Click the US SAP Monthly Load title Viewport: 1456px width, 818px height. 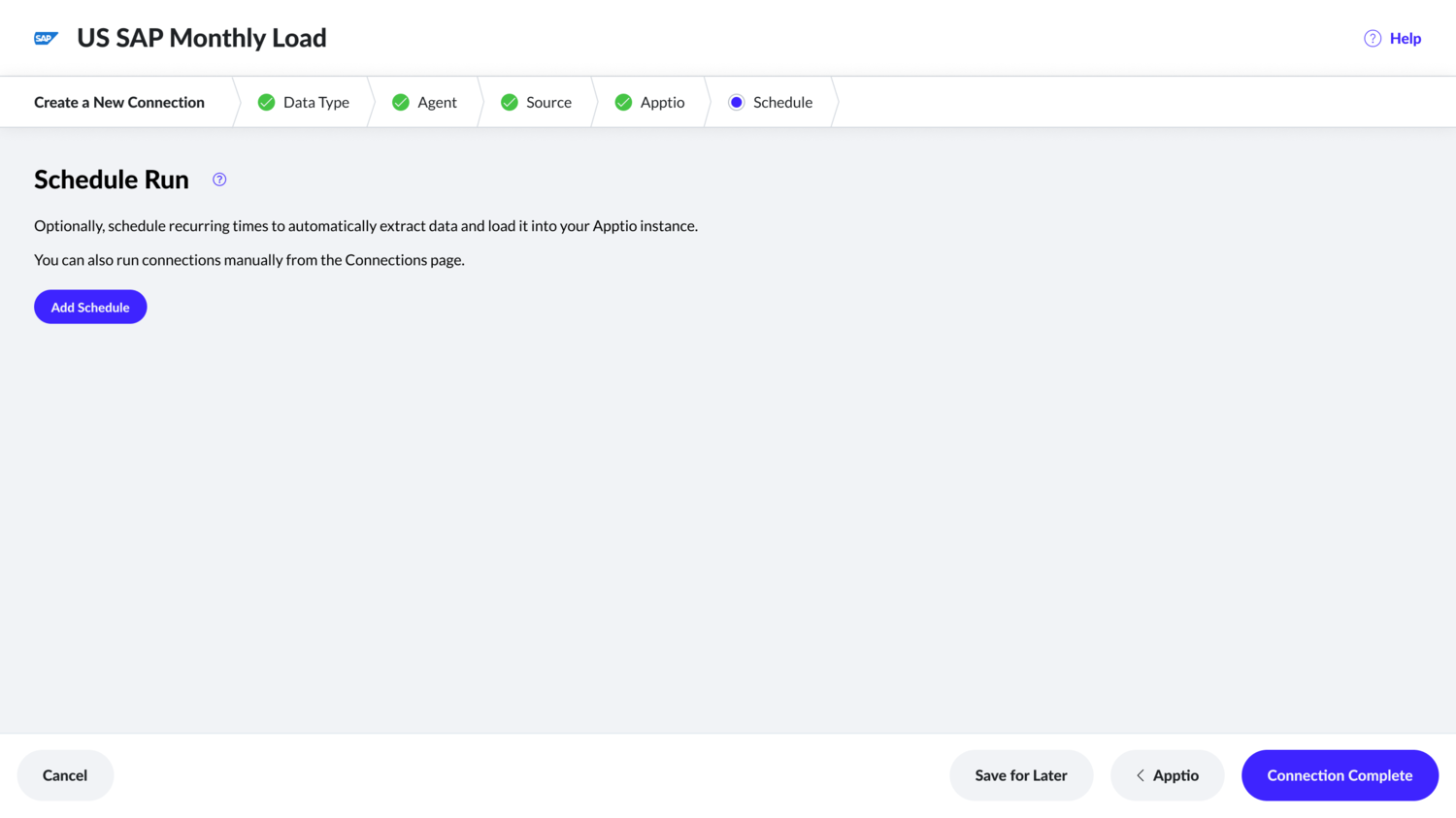pyautogui.click(x=202, y=38)
